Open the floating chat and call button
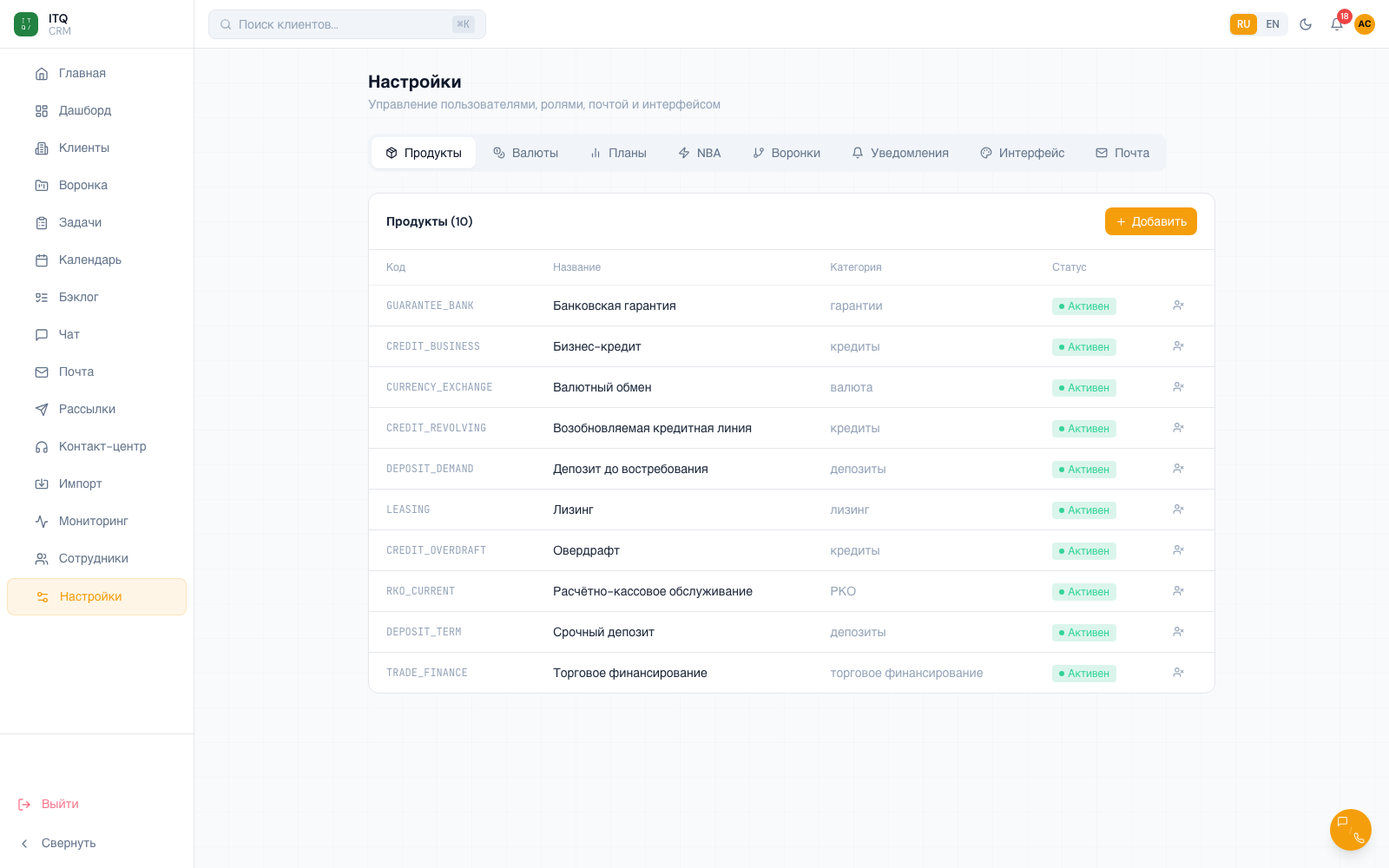Image resolution: width=1389 pixels, height=868 pixels. (1351, 830)
